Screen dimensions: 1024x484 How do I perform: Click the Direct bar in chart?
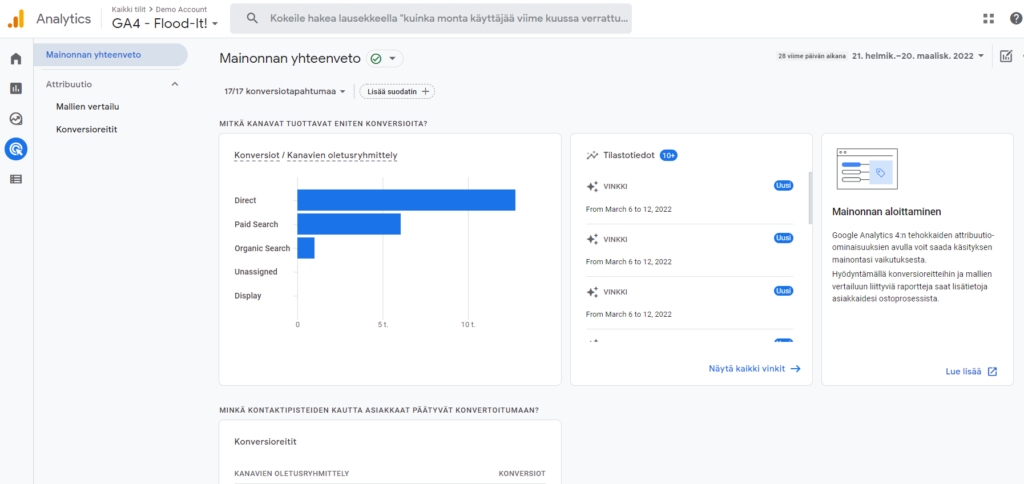(x=406, y=200)
